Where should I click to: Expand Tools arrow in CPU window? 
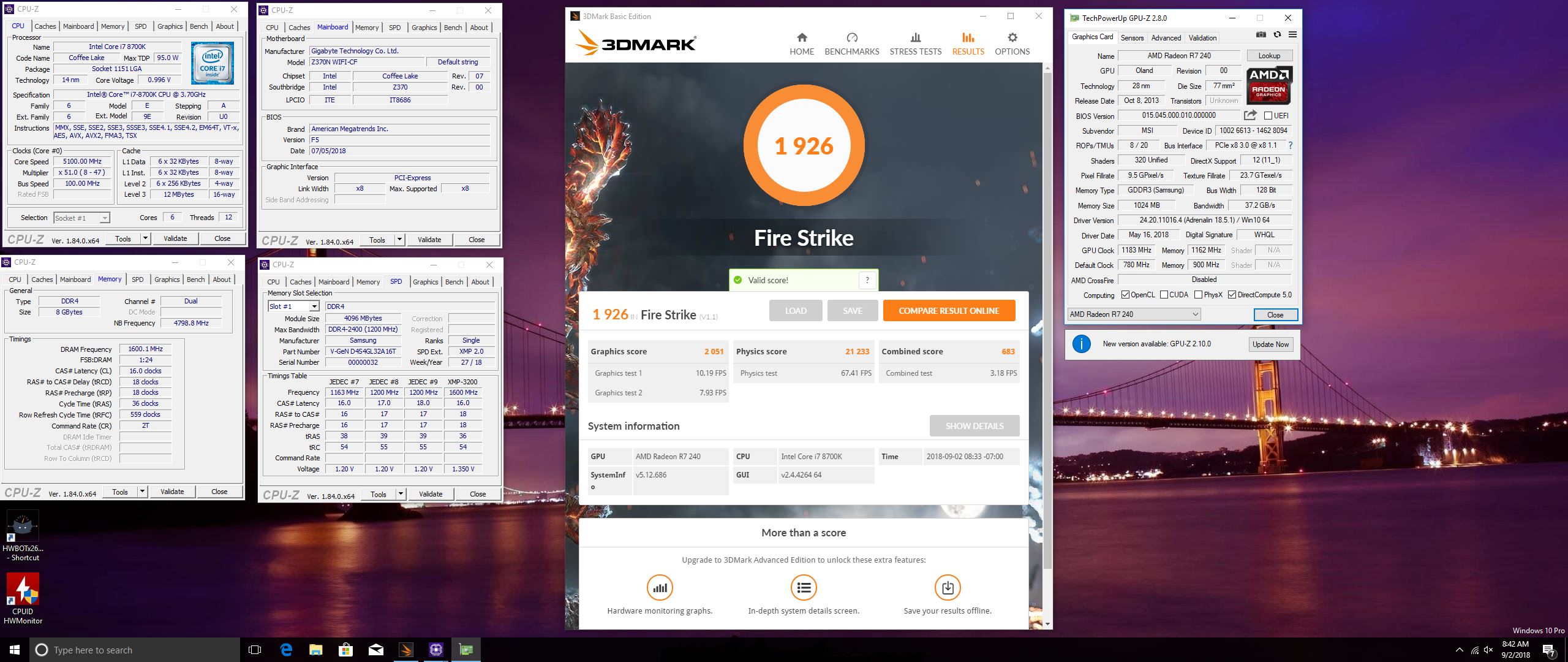[145, 238]
